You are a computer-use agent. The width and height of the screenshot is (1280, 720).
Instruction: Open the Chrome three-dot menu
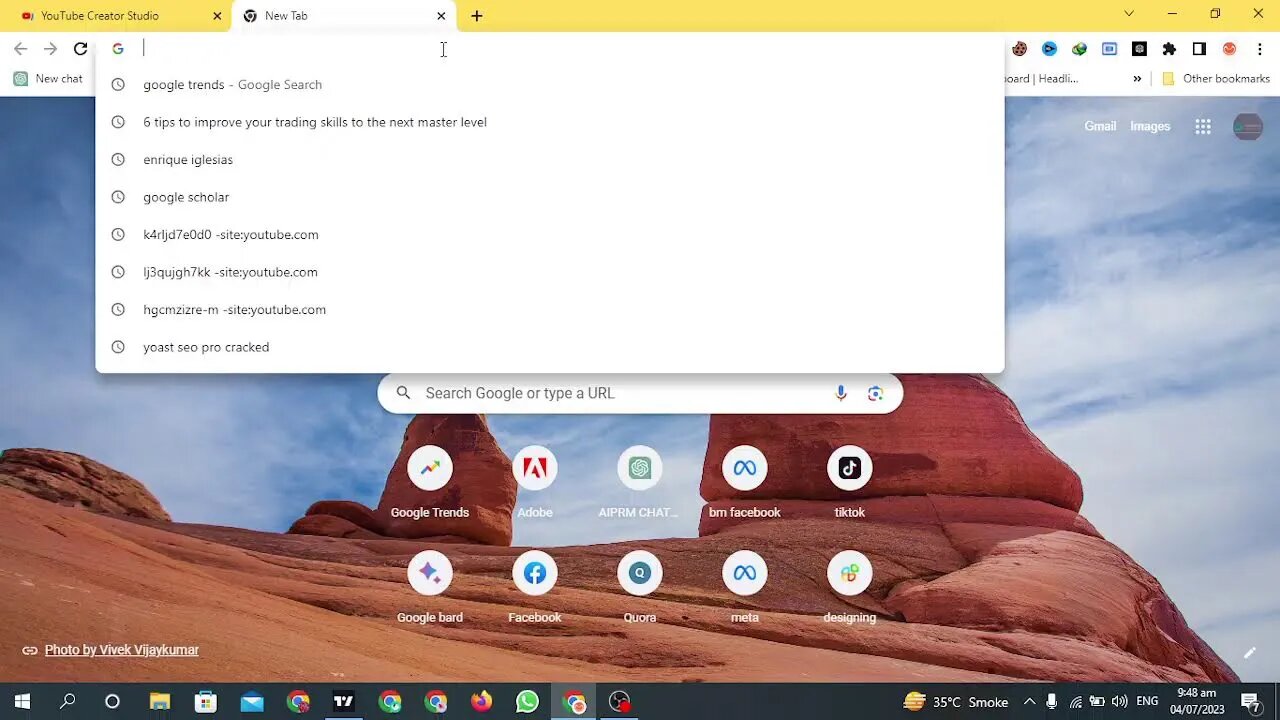click(1258, 48)
